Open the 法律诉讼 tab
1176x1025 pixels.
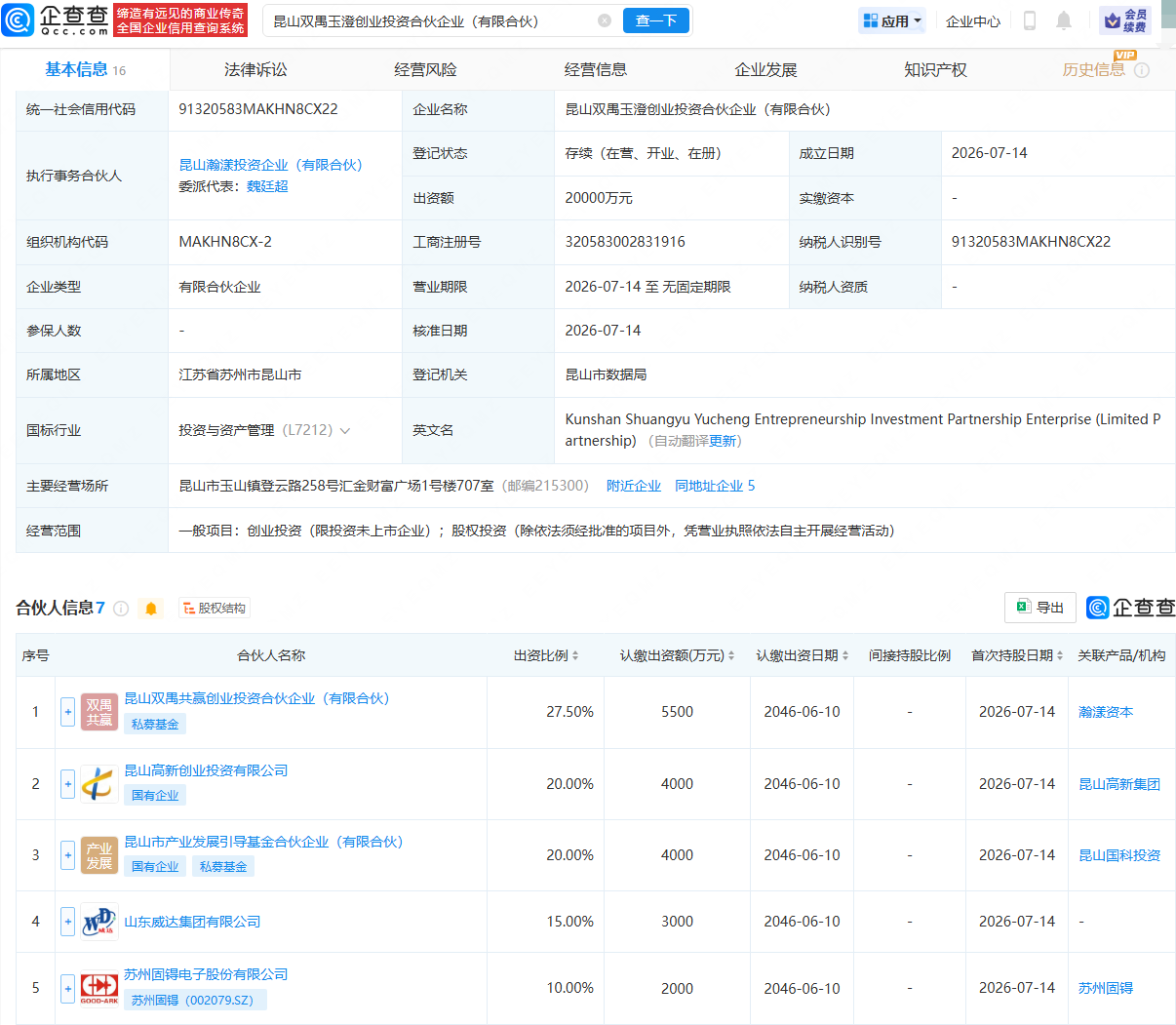coord(255,70)
